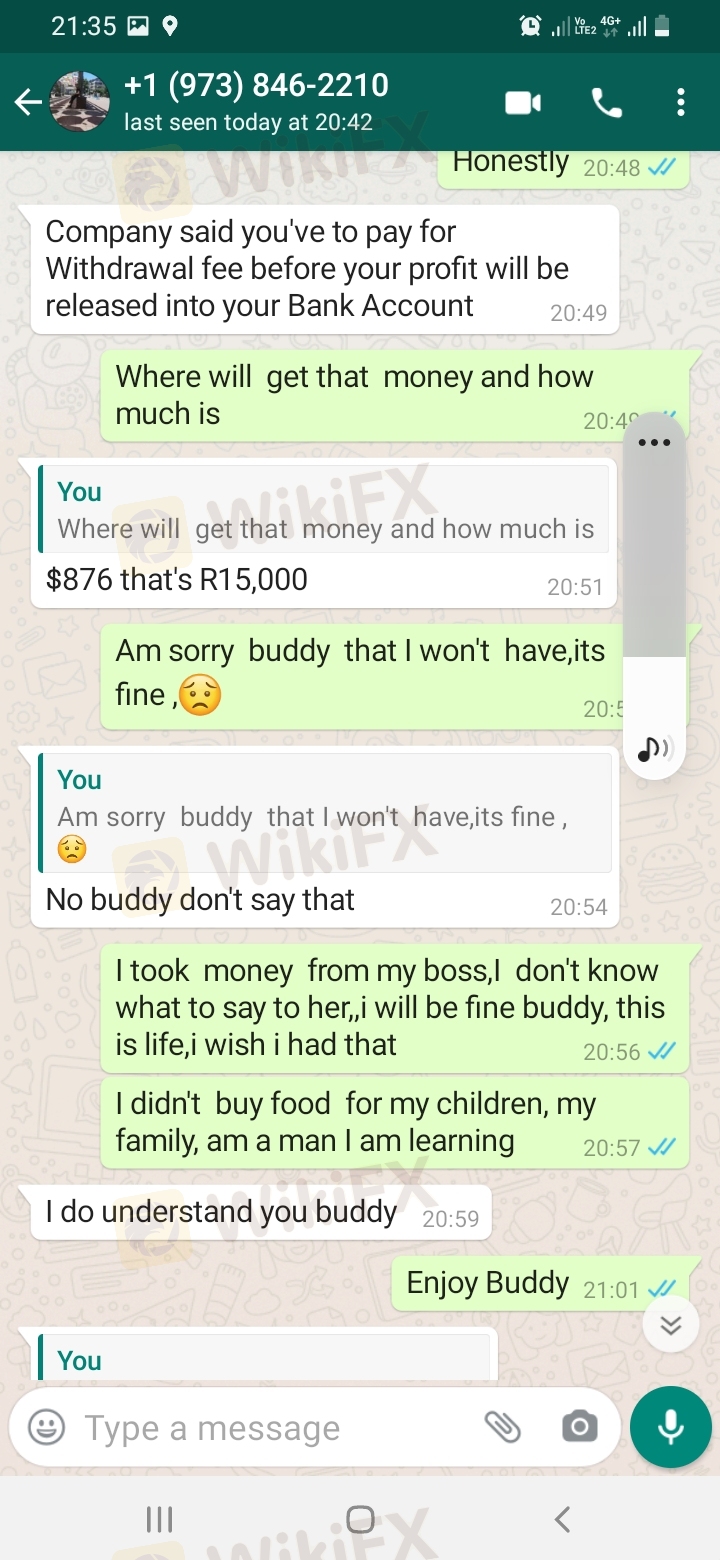
Task: Tap the paperclip attachment icon
Action: 503,1427
